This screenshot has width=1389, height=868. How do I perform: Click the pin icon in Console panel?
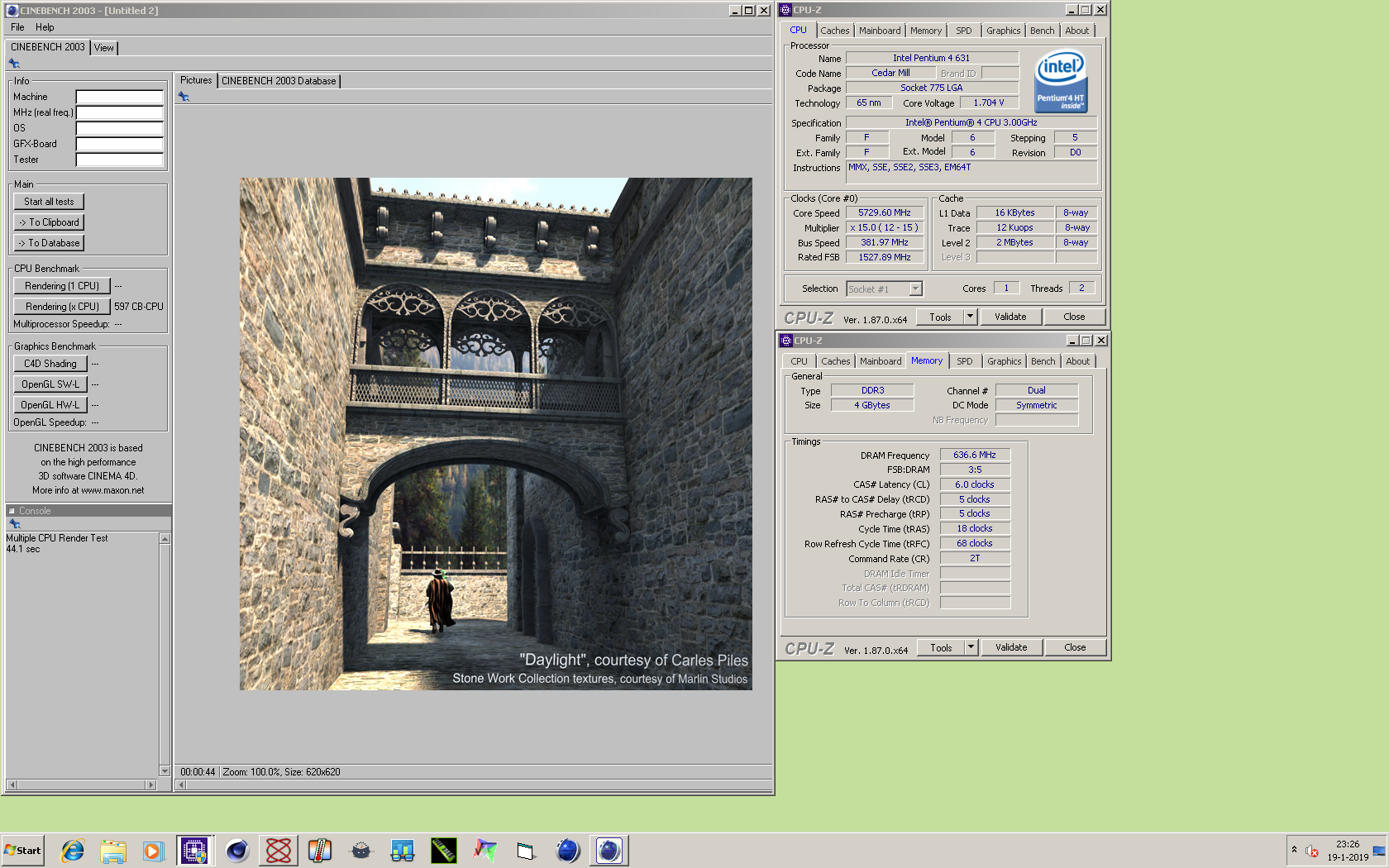(14, 524)
